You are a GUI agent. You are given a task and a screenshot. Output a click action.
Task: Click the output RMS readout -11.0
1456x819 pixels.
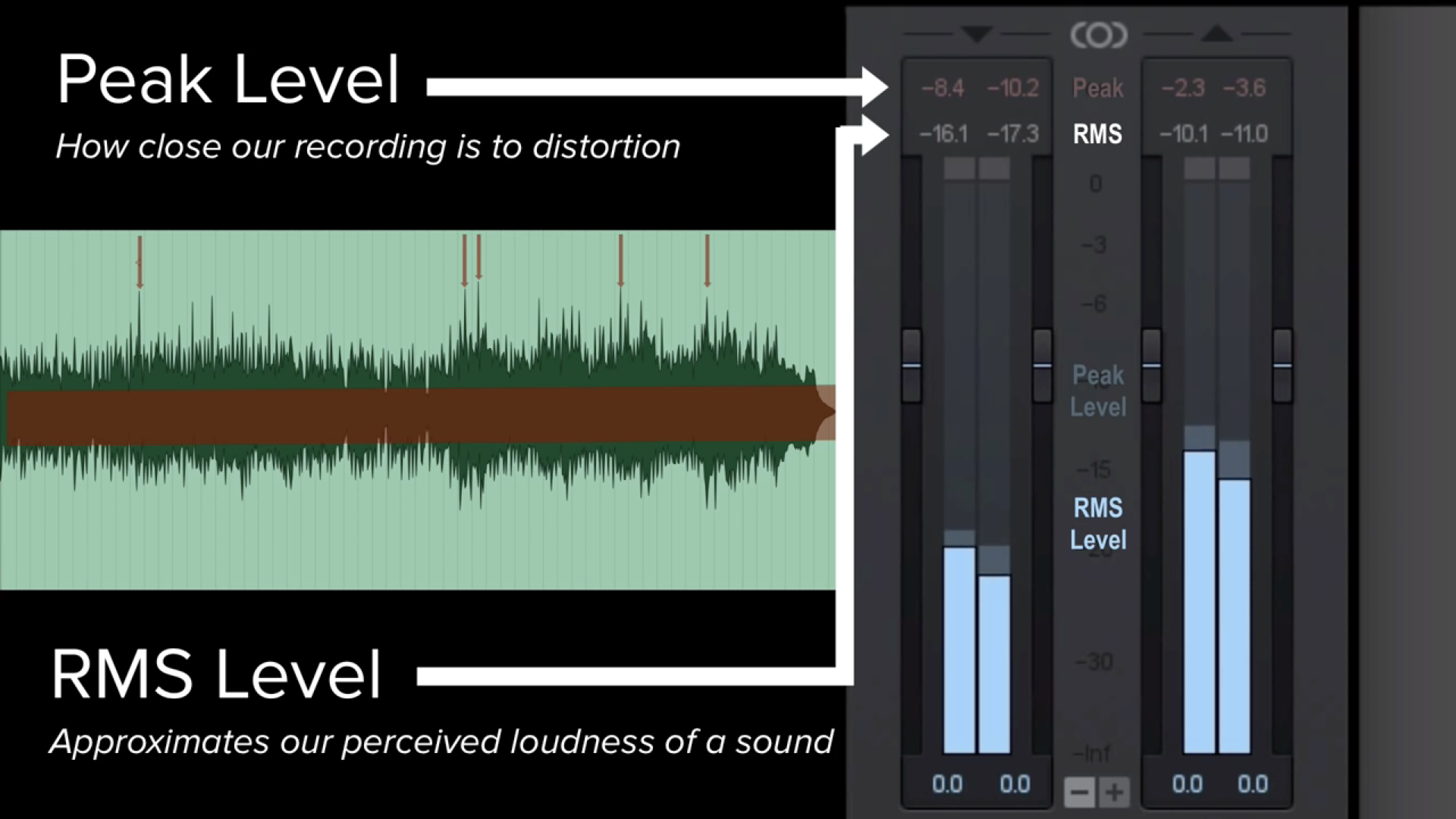click(1244, 134)
